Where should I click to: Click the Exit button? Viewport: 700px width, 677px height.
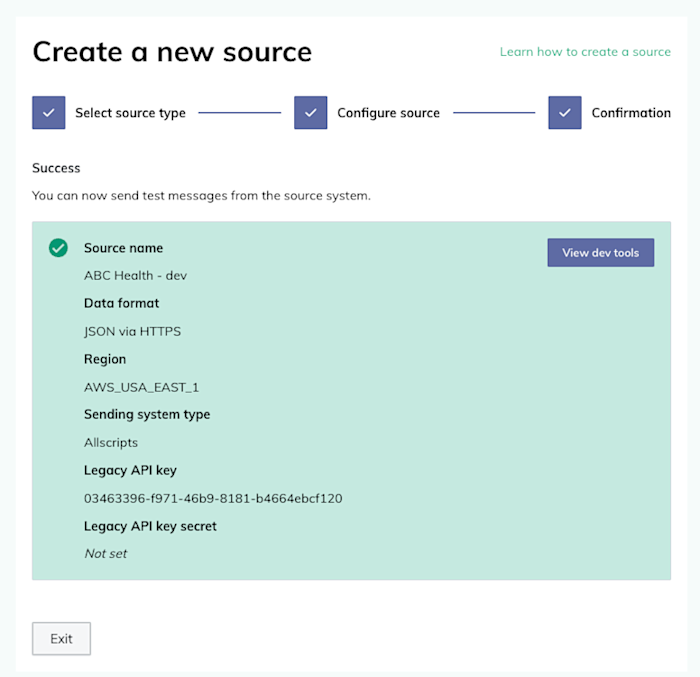[x=61, y=638]
